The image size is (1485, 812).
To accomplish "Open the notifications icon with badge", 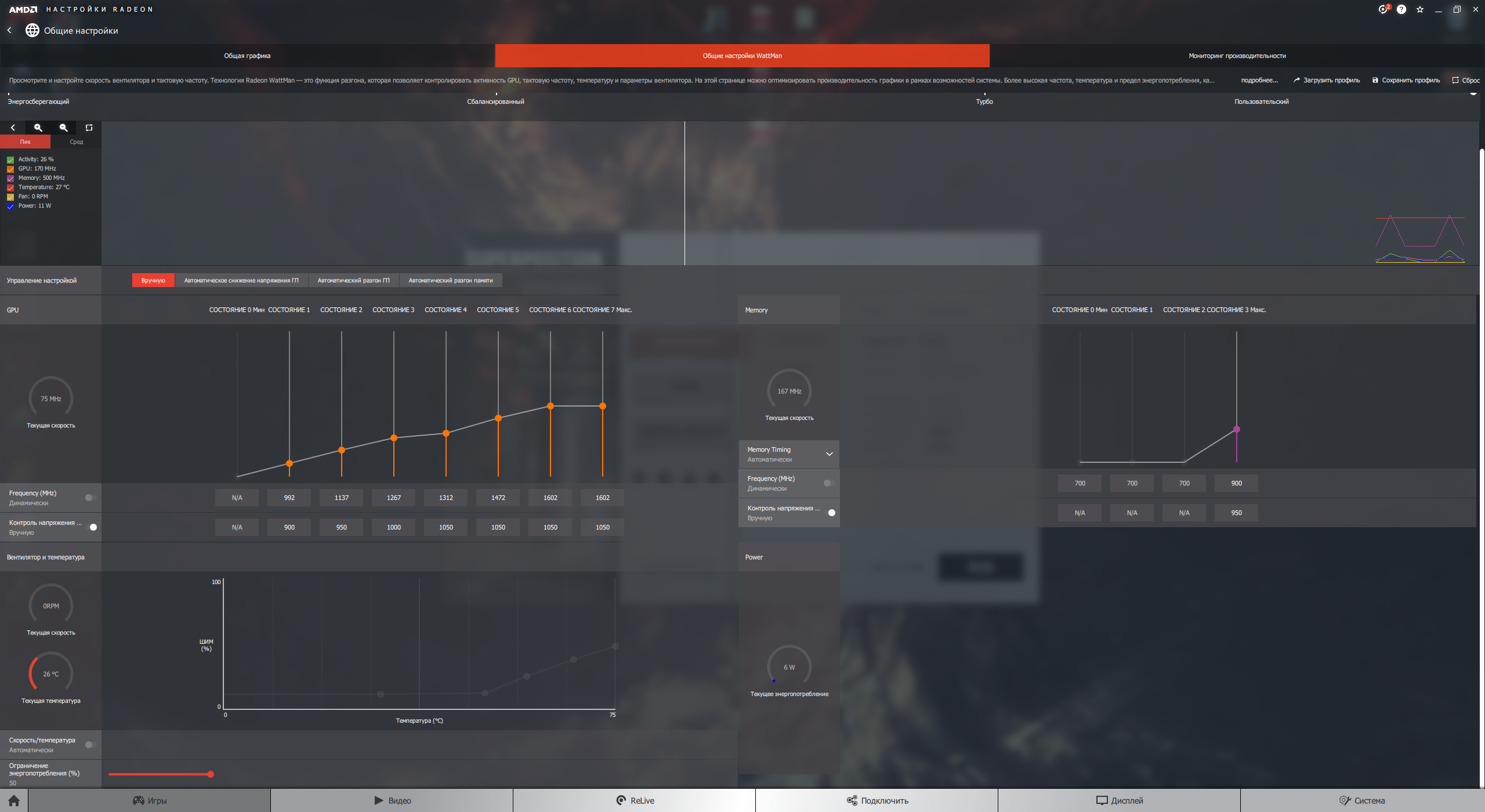I will (x=1383, y=9).
